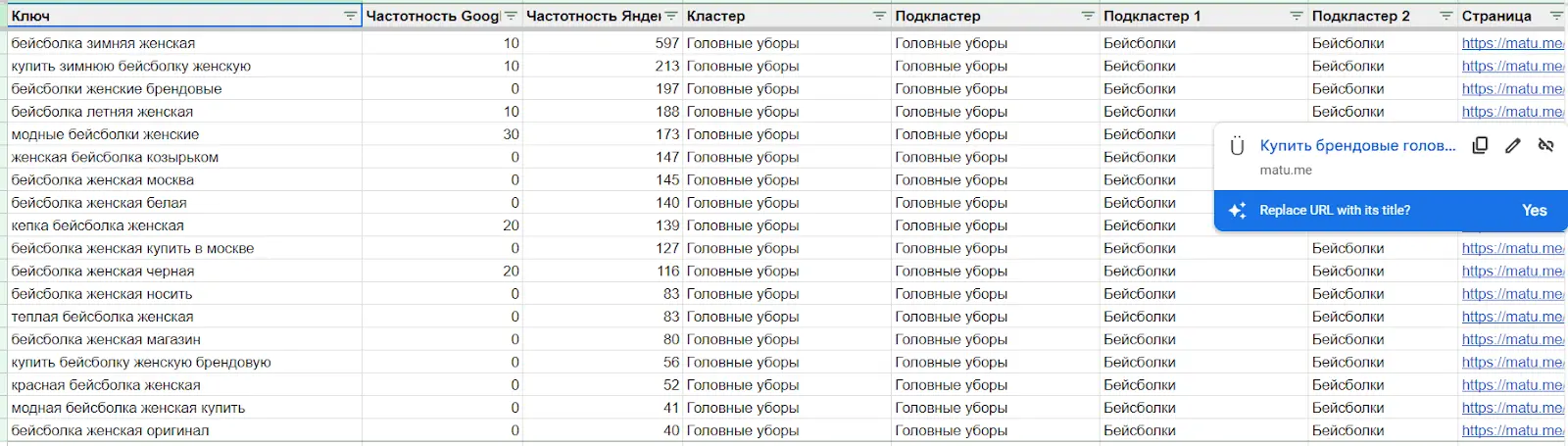Open filter for Частотность Google column

(511, 16)
